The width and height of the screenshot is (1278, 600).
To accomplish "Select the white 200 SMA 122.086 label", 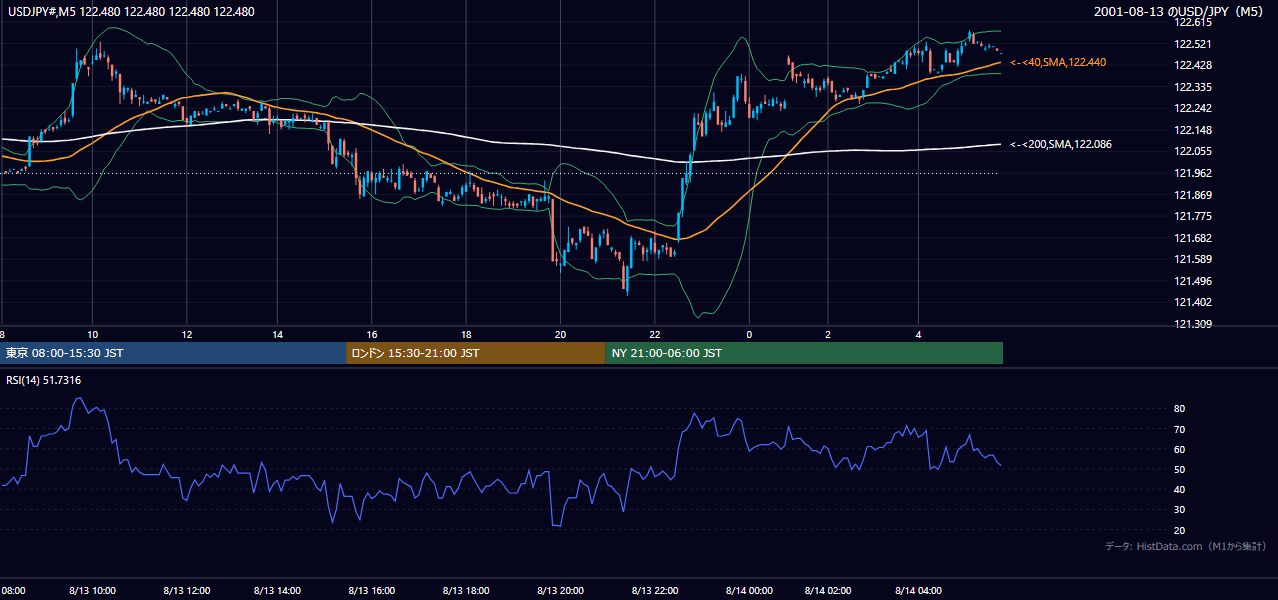I will coord(1061,144).
